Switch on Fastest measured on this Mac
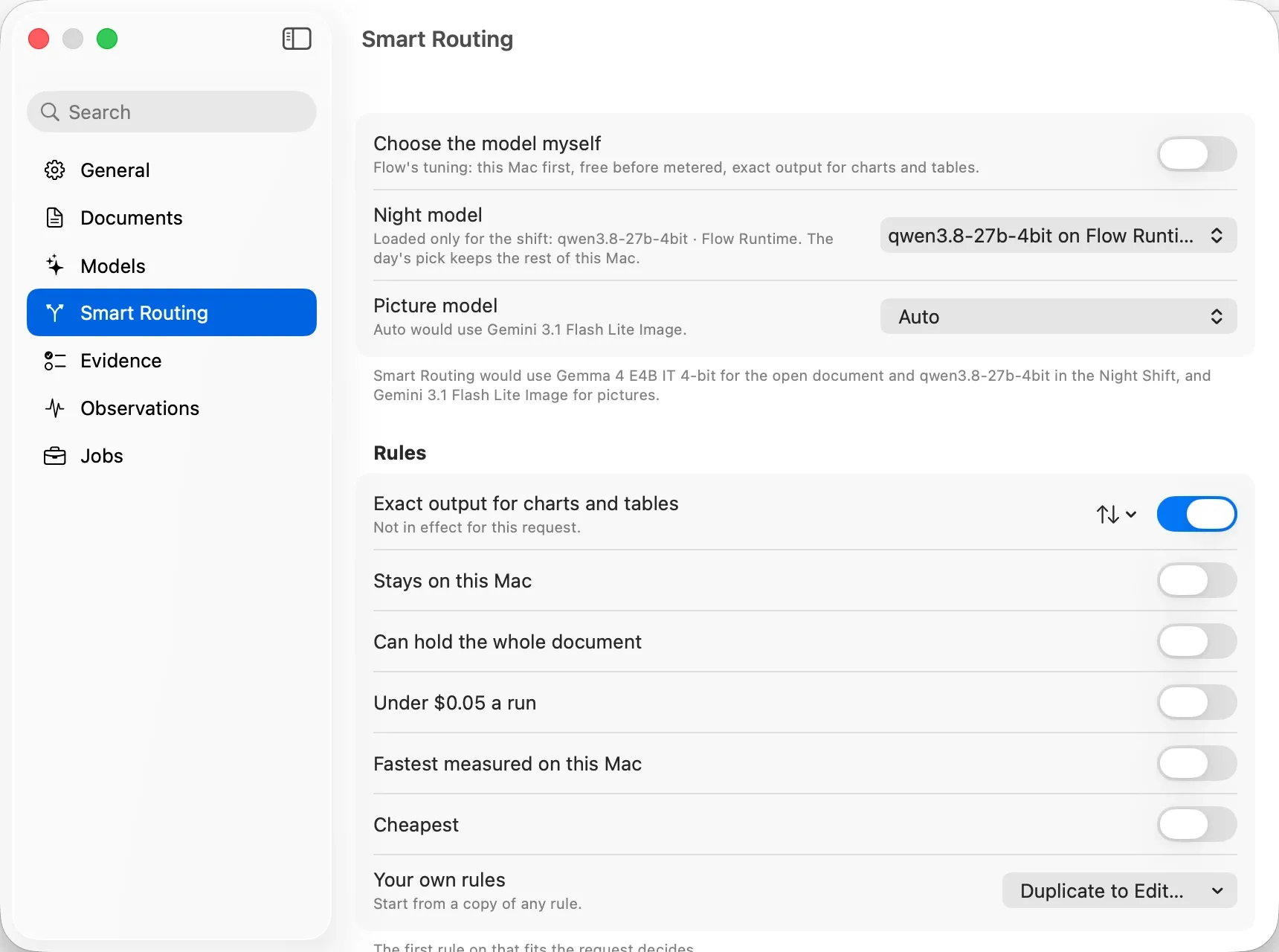 tap(1196, 764)
